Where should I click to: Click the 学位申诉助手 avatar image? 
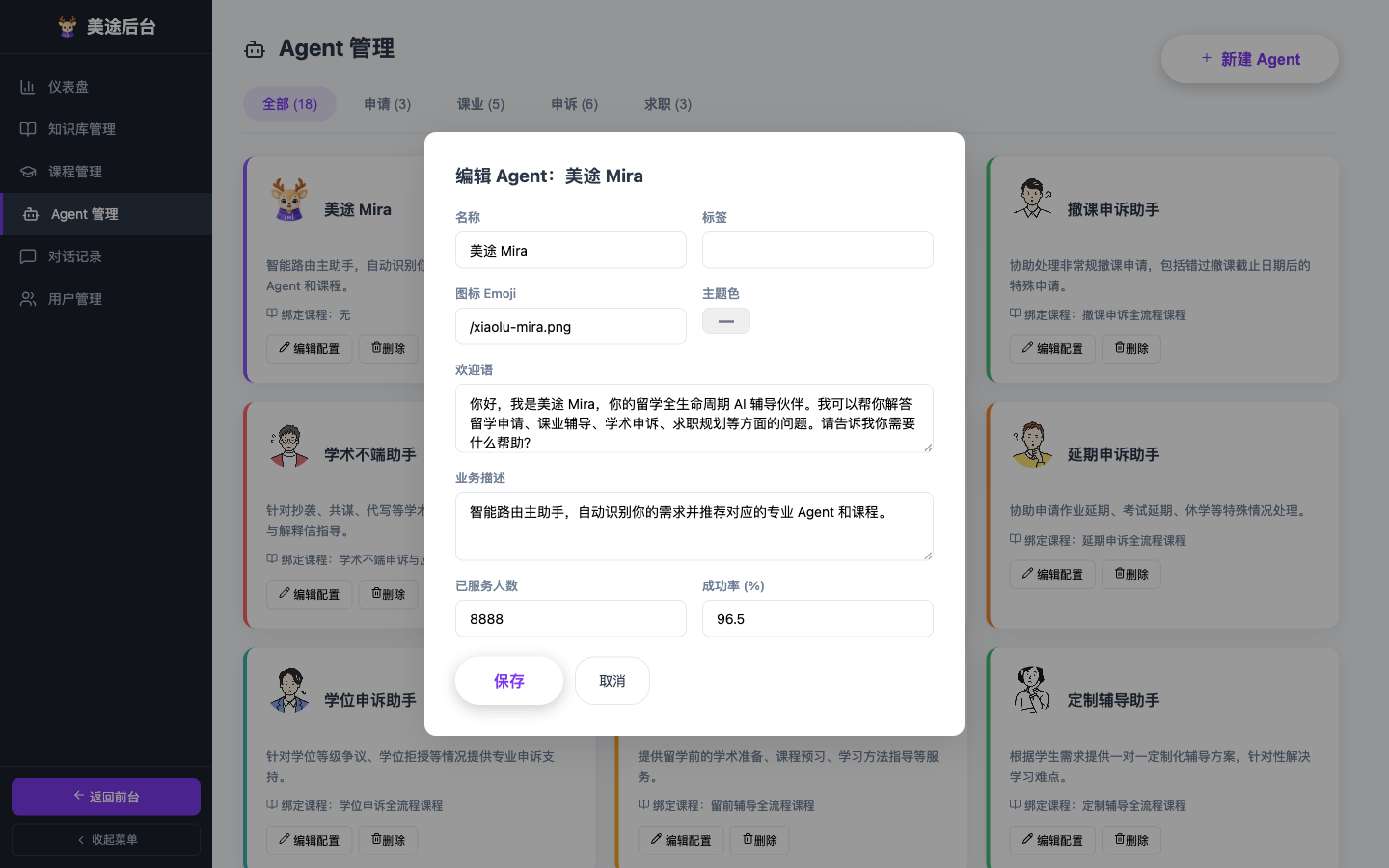click(x=288, y=691)
